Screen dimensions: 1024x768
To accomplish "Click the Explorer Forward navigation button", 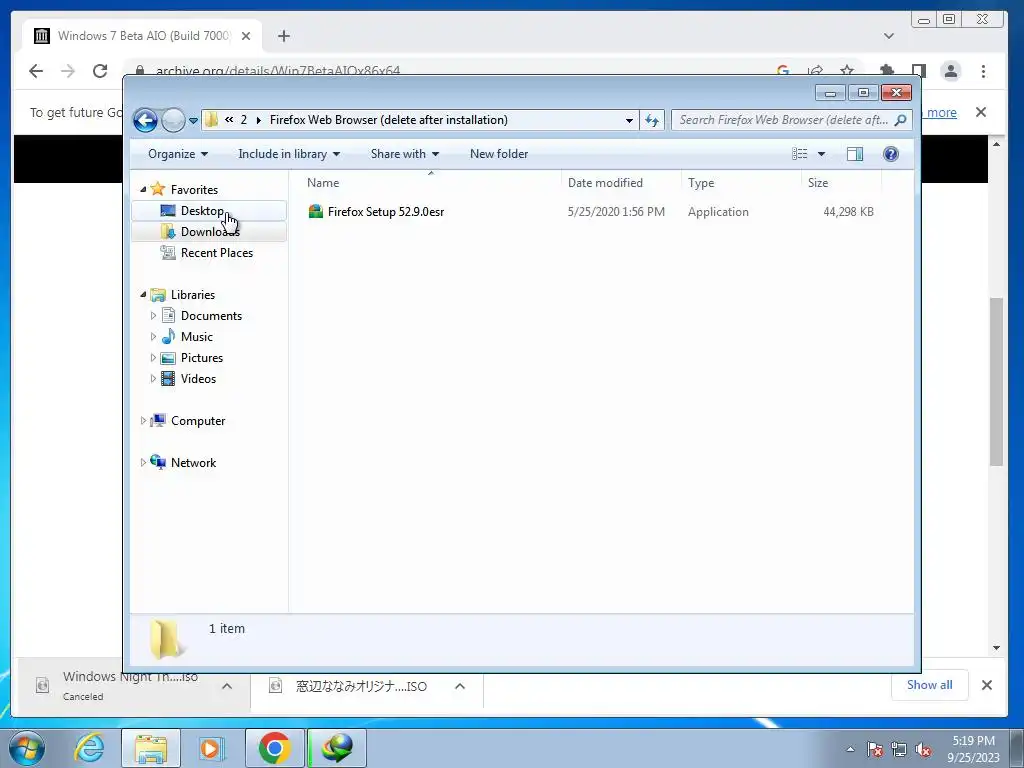I will pyautogui.click(x=173, y=120).
